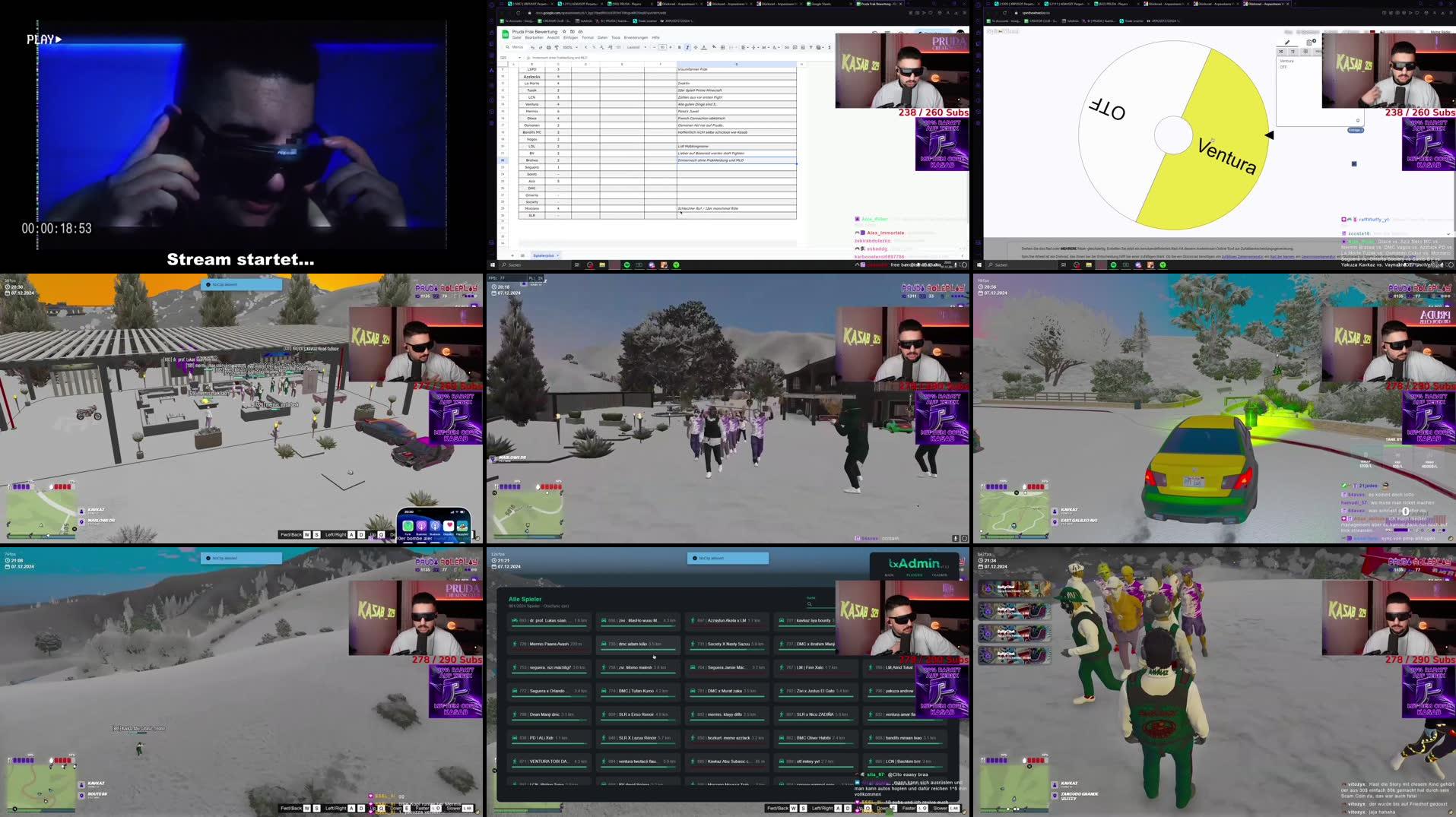1456x817 pixels.
Task: Create a filter using Sheets toolbar icon
Action: tap(810, 47)
